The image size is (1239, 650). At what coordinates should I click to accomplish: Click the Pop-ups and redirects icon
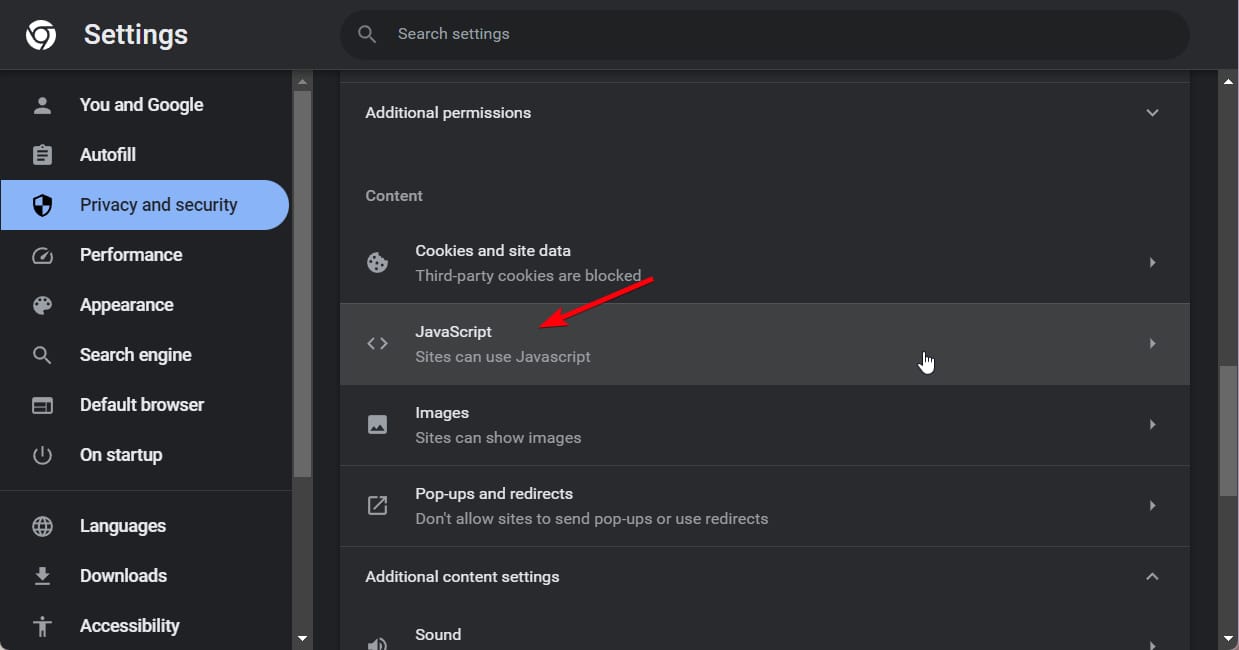pos(377,506)
